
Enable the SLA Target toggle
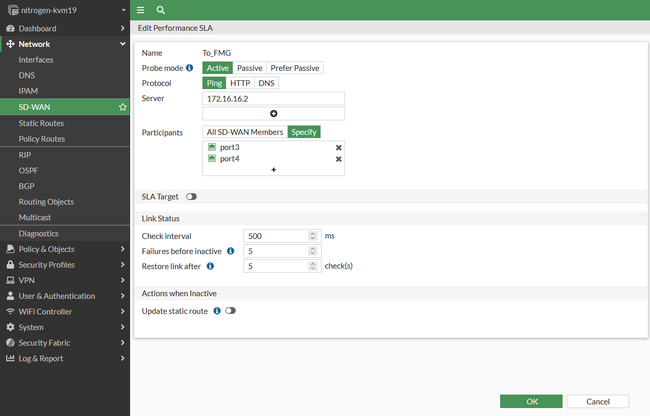[x=191, y=197]
